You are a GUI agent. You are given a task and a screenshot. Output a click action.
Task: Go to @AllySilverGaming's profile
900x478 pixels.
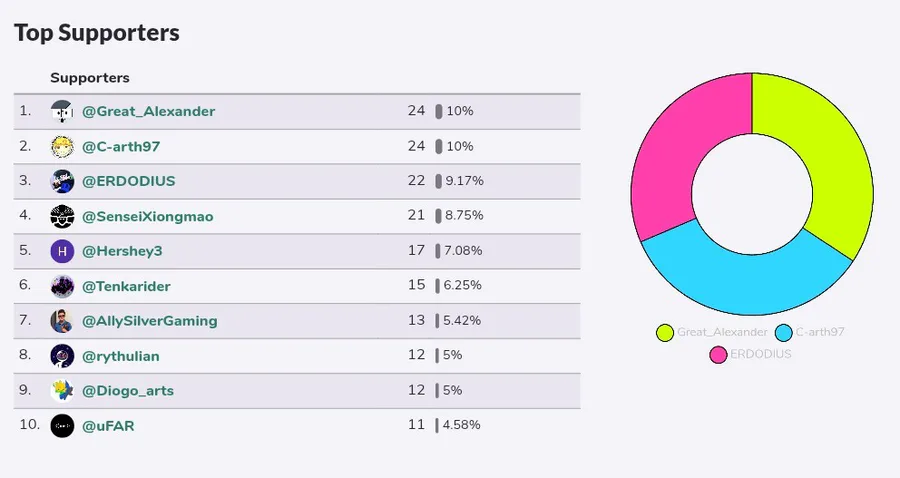pos(149,321)
